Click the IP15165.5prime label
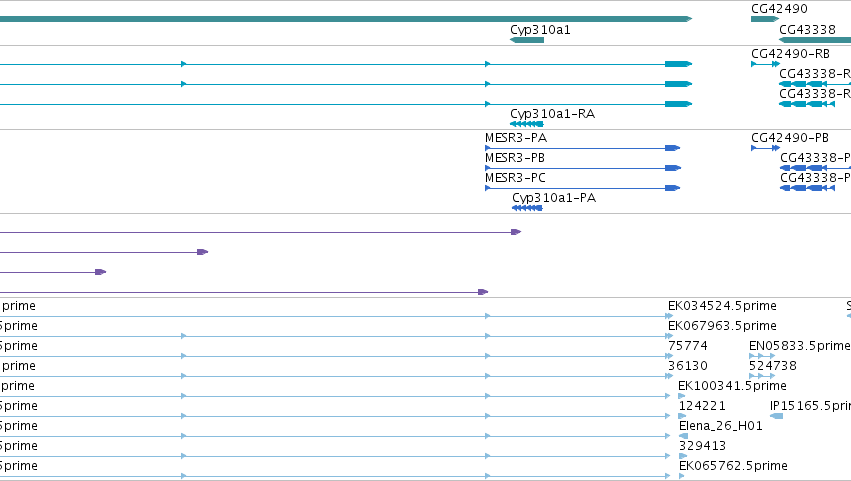 pos(810,406)
